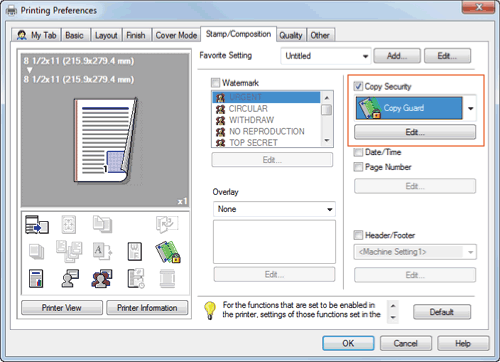Select the CIRCULAR watermark entry

266,109
